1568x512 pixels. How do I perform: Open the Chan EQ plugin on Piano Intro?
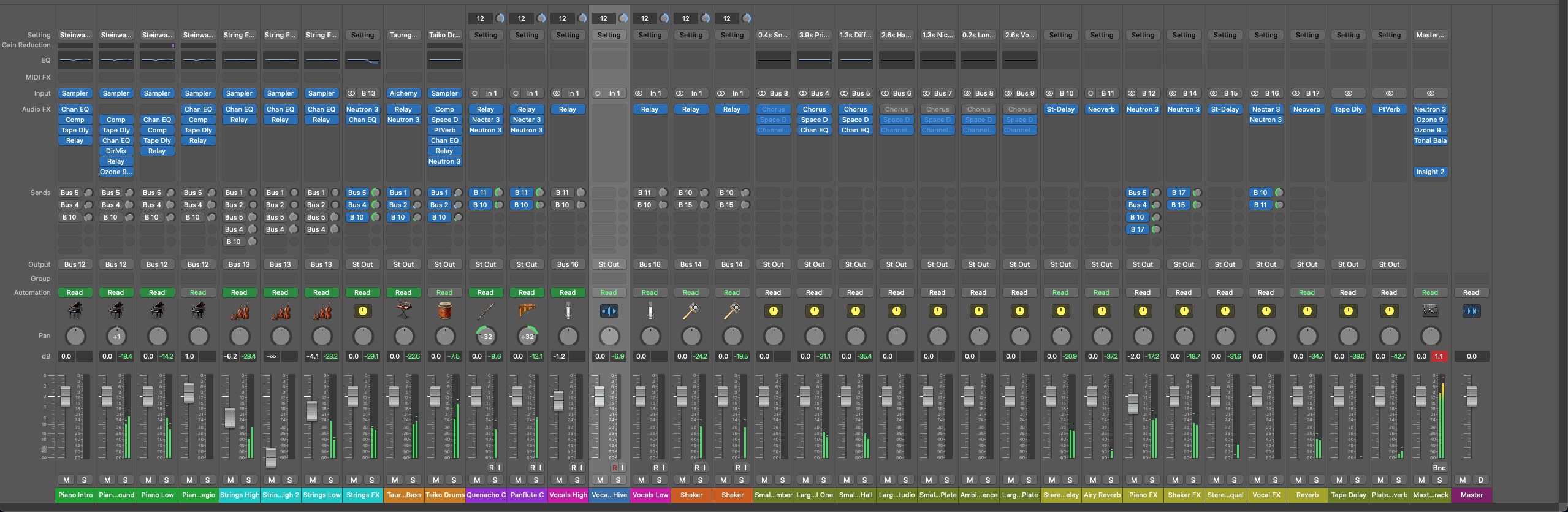click(75, 109)
